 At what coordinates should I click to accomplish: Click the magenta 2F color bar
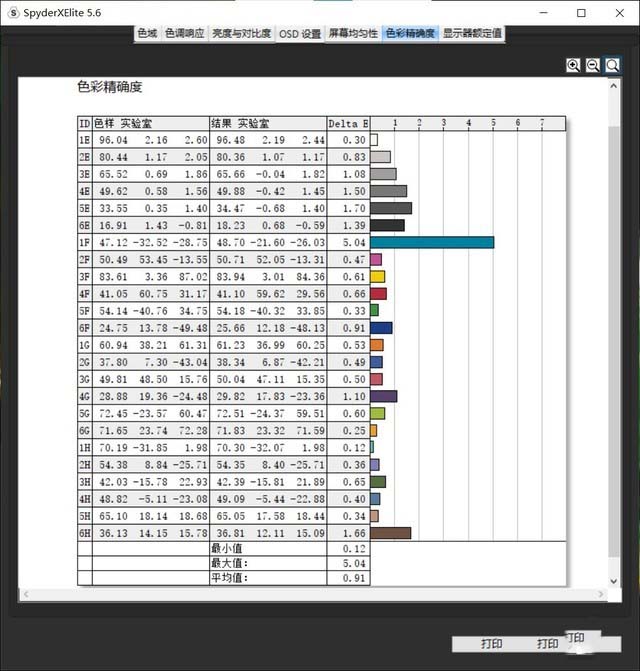click(x=376, y=259)
